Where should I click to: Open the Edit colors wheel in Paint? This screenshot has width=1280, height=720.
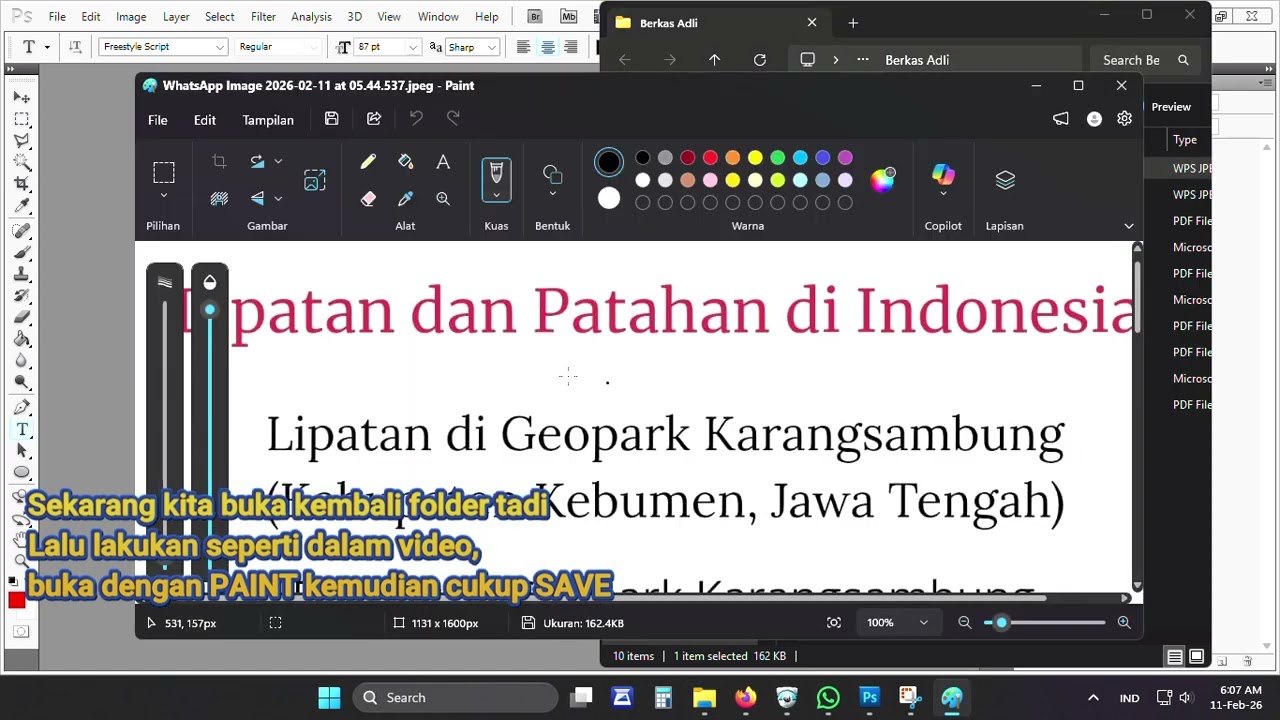pyautogui.click(x=883, y=179)
